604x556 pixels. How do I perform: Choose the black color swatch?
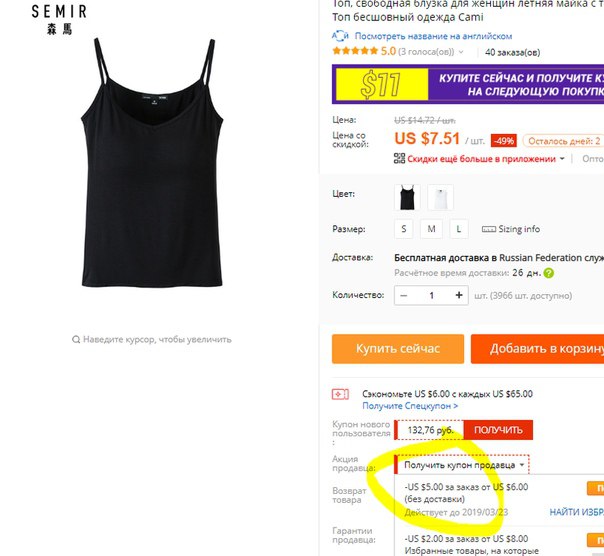click(407, 197)
